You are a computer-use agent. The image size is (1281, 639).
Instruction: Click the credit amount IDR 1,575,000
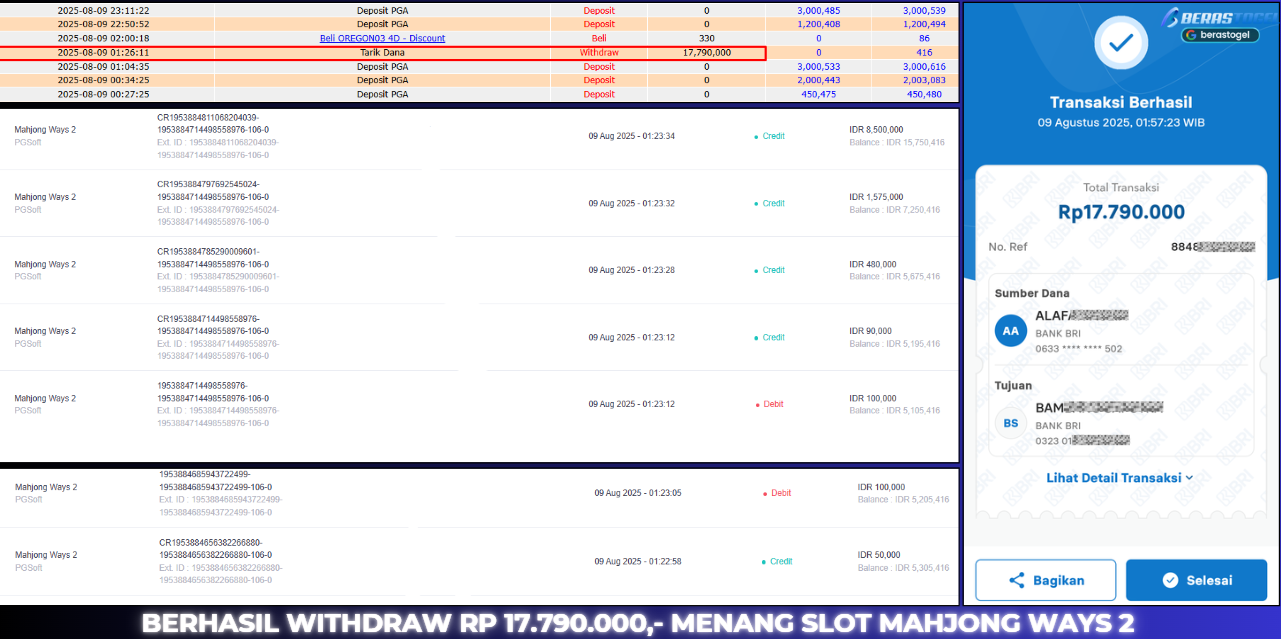pyautogui.click(x=876, y=197)
